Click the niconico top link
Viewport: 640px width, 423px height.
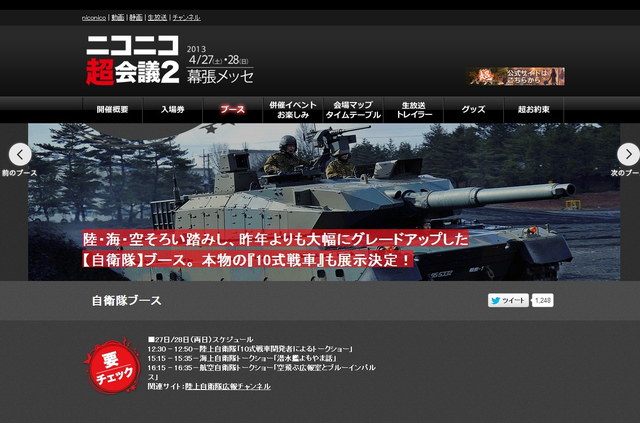tap(94, 17)
